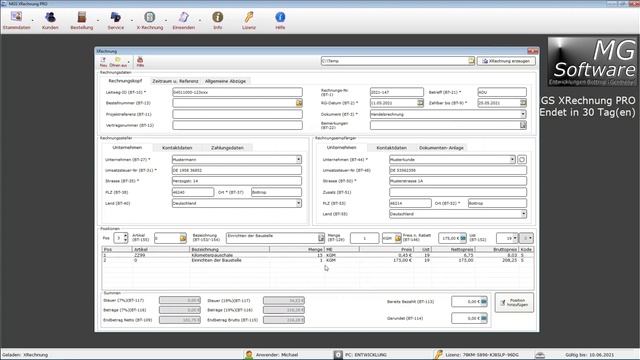
Task: Click the Leitweg-ID input field
Action: point(237,92)
